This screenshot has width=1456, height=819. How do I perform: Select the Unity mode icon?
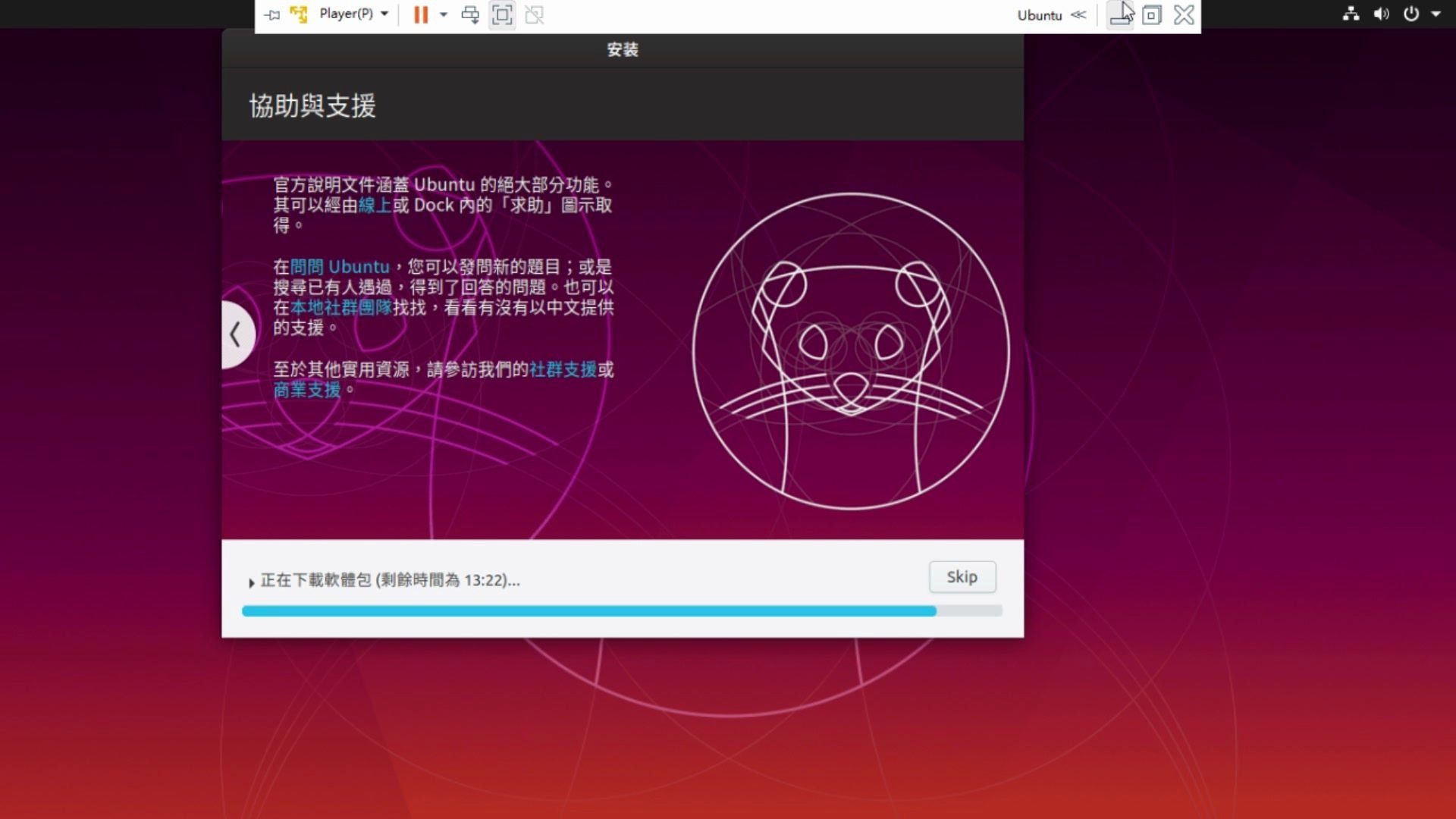(535, 14)
